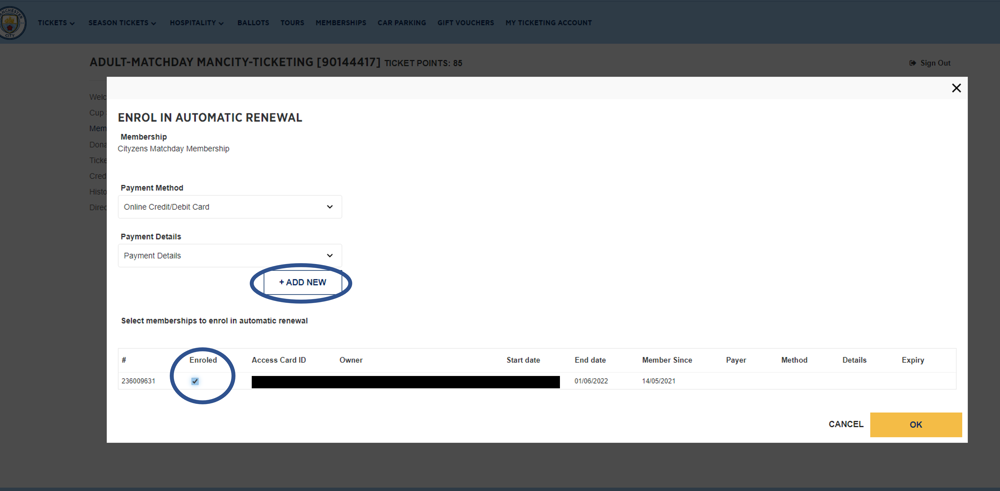Click the Cityzens Matchday Membership text
Viewport: 1000px width, 491px height.
click(173, 149)
